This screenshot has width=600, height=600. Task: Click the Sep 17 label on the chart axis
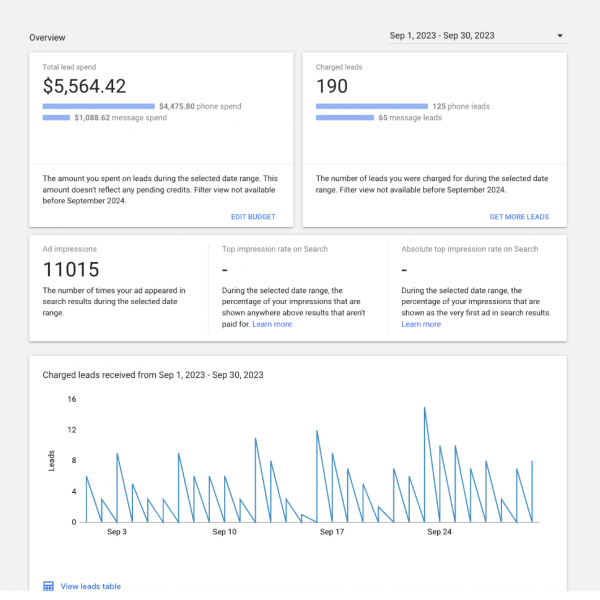click(x=332, y=532)
